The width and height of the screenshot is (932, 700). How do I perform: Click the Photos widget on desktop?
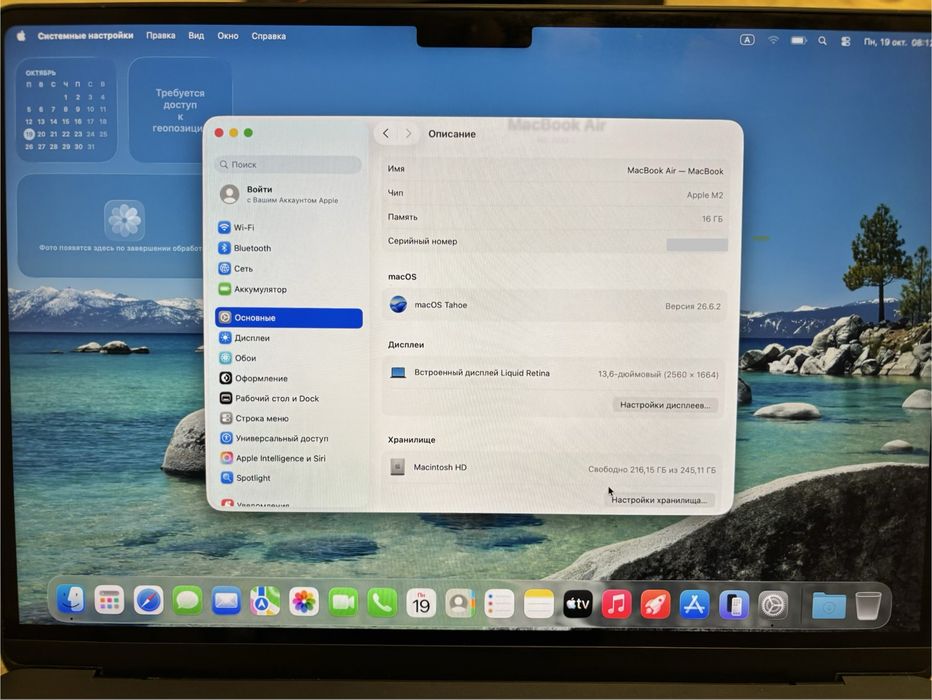coord(113,226)
